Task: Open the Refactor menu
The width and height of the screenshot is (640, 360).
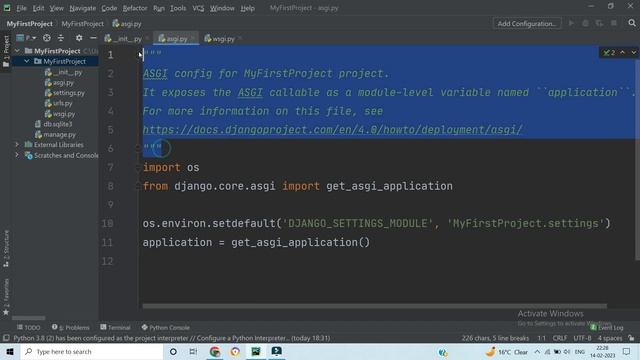Action: tap(135, 8)
